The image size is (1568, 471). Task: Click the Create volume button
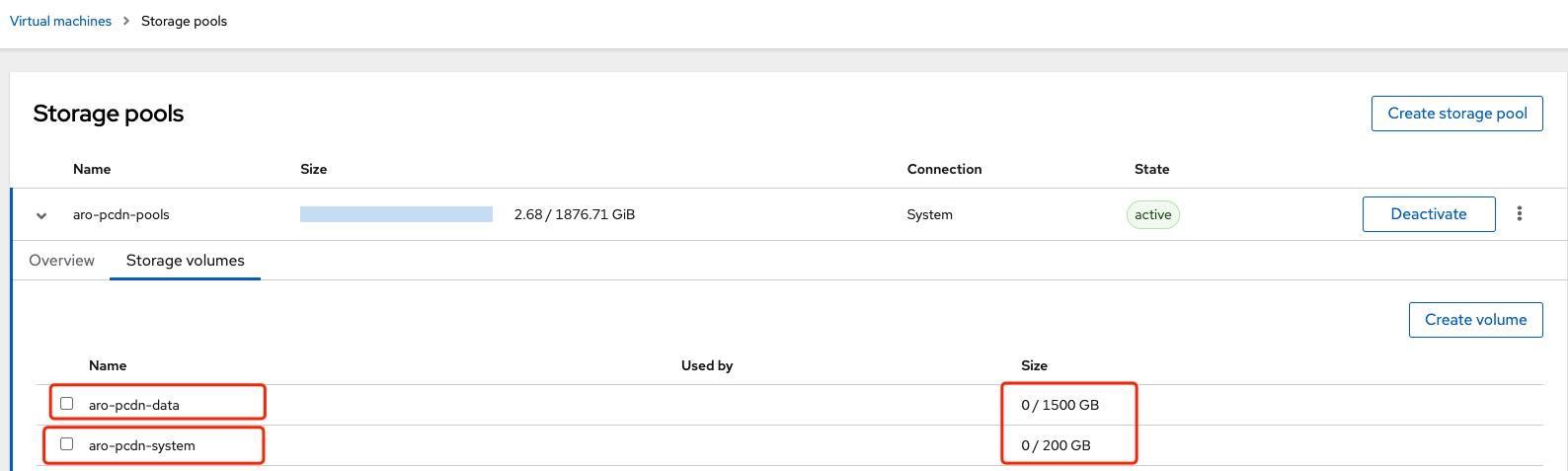click(1475, 320)
